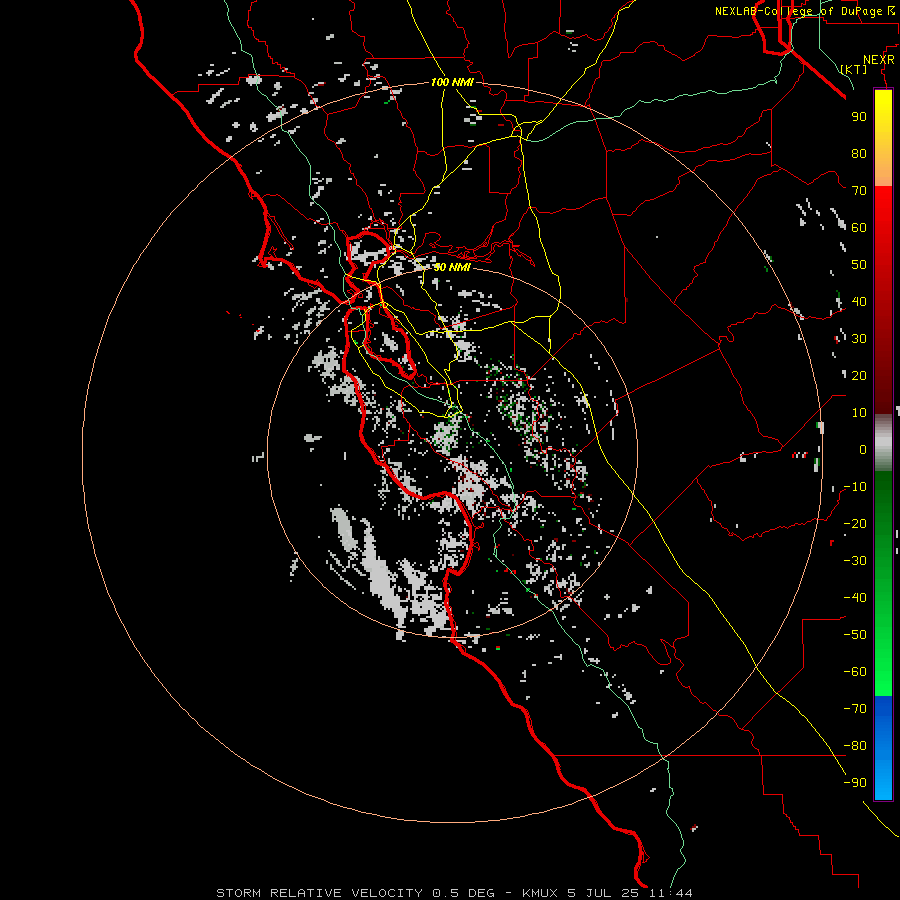The image size is (900, 900).
Task: Click the positive 40 scale label
Action: pyautogui.click(x=859, y=301)
